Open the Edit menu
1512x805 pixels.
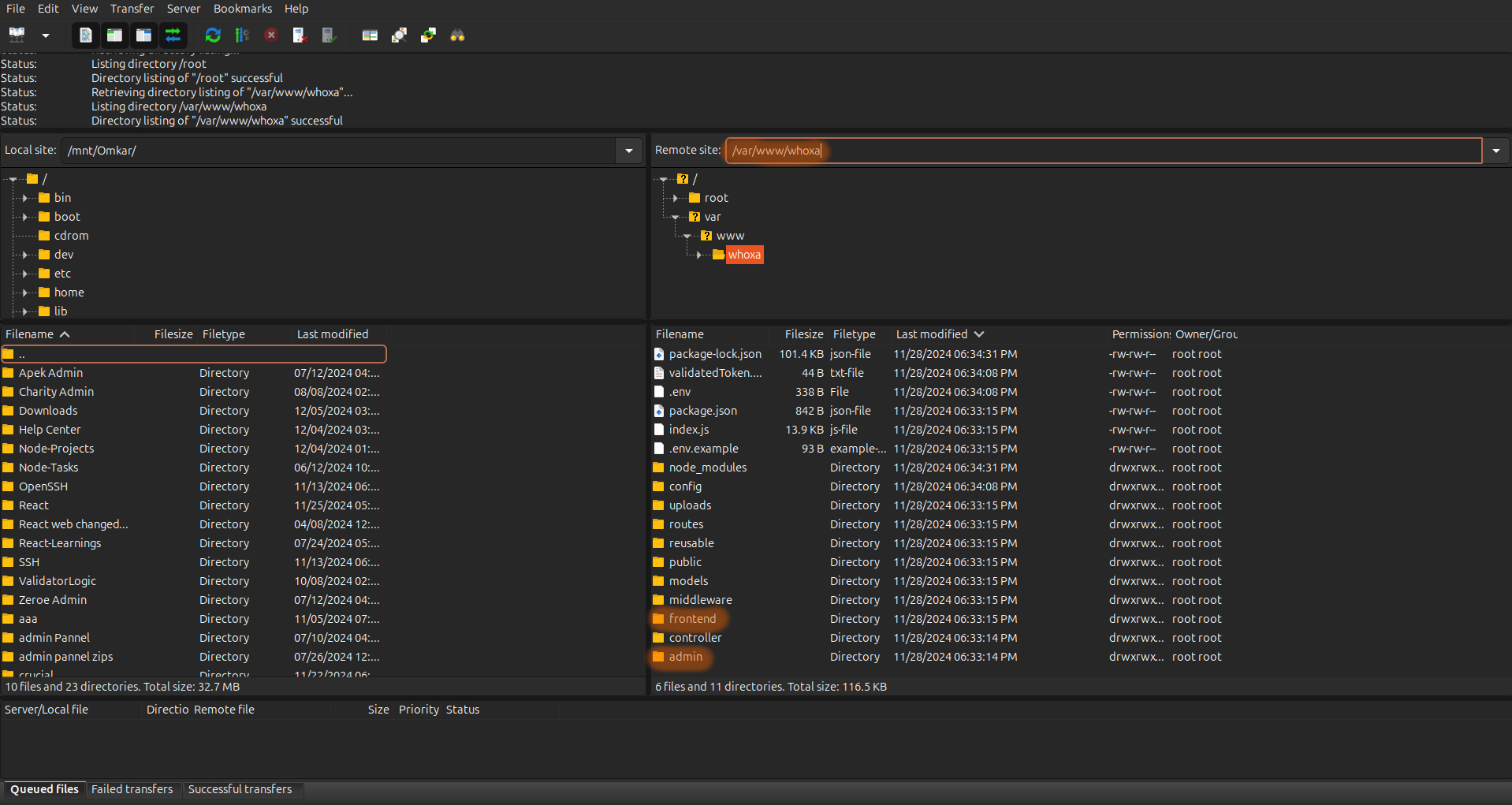[48, 9]
